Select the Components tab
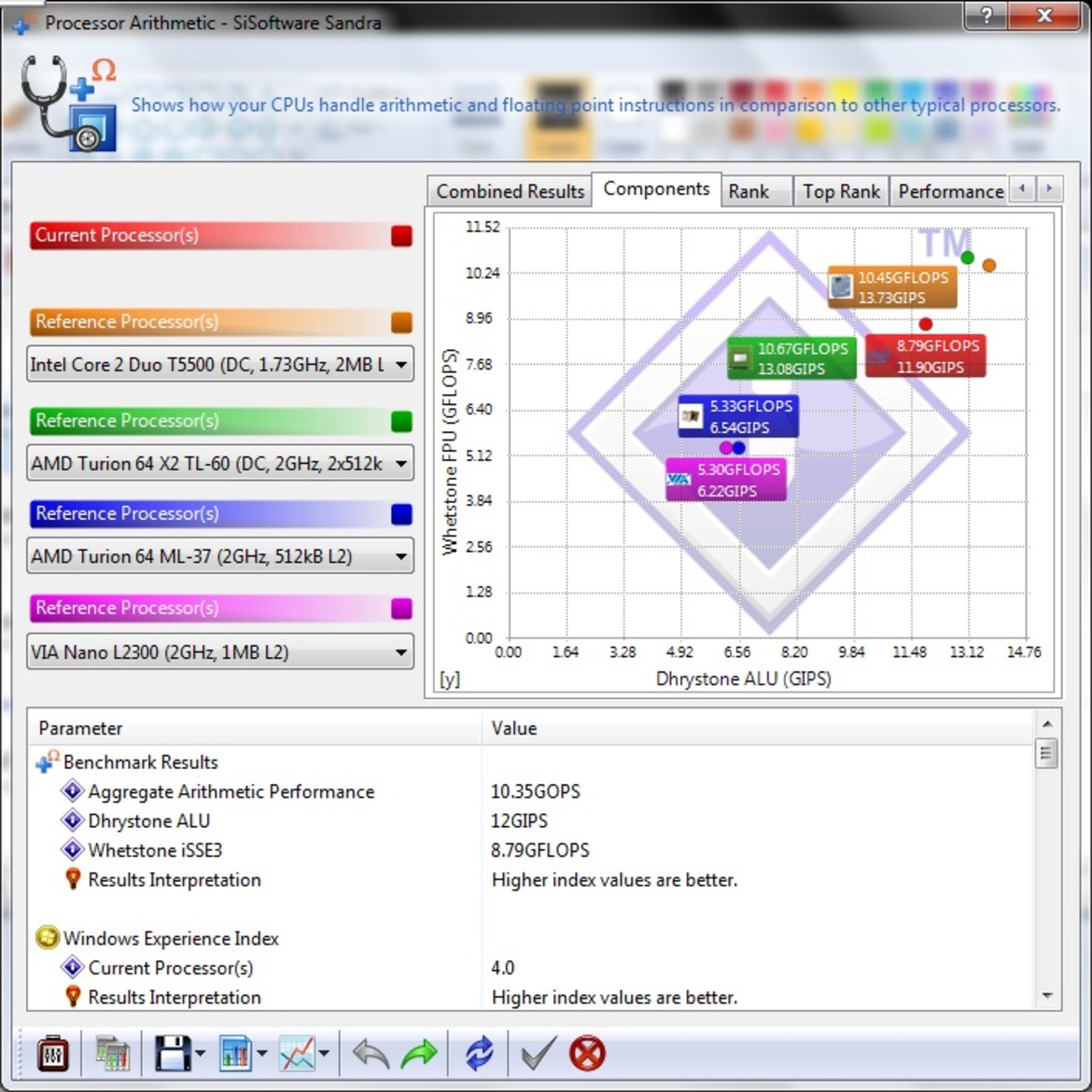 click(x=656, y=189)
